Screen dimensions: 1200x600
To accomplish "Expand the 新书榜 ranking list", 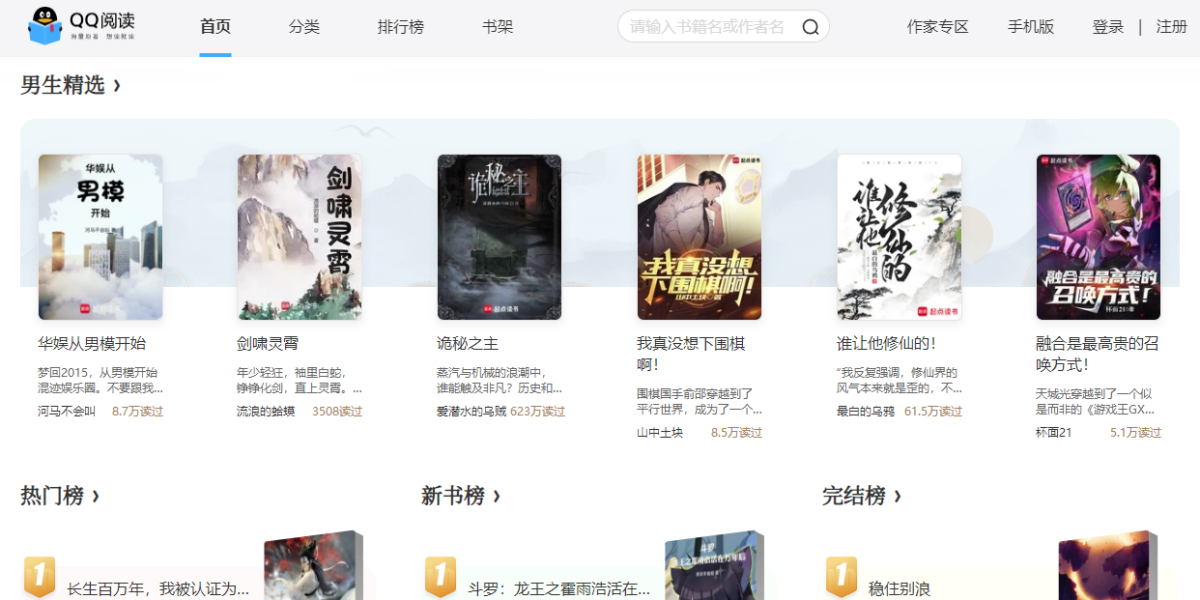I will (461, 496).
